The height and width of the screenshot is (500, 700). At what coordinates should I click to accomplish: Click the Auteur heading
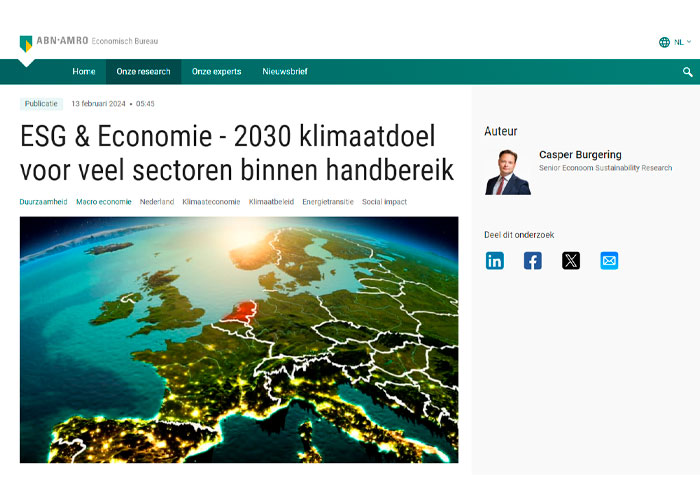point(500,131)
